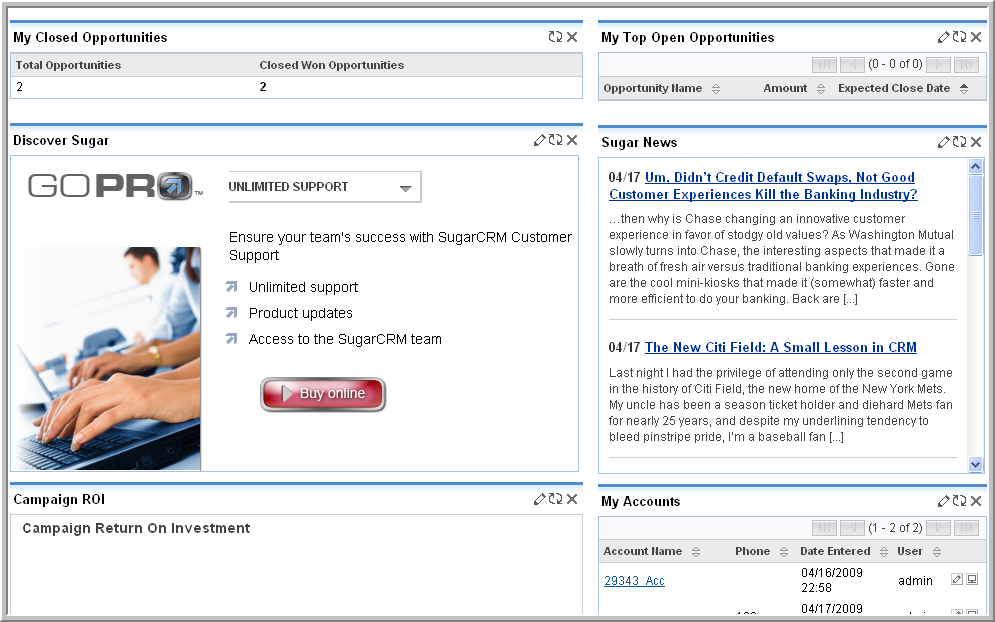Go to first page in My Accounts
The height and width of the screenshot is (622, 995).
[824, 527]
